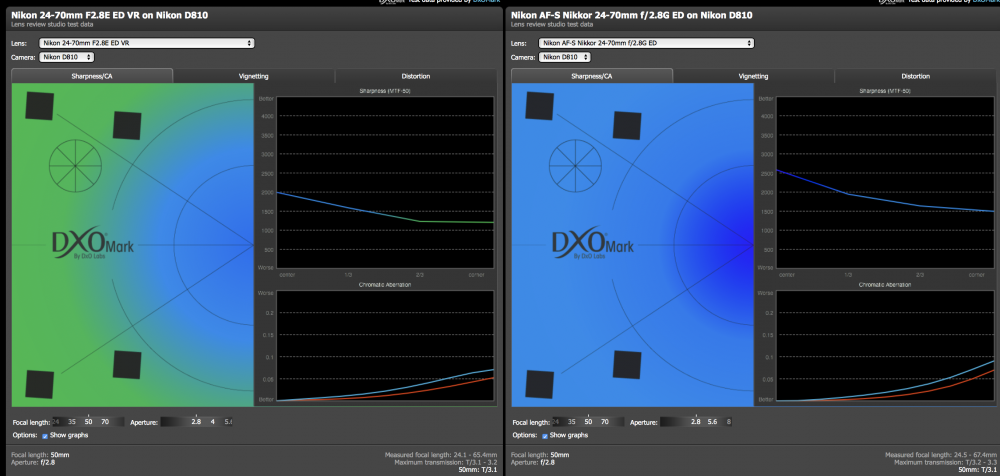This screenshot has width=1000, height=476.
Task: Set focal length to 70 in the F2.8E ED VR panel
Action: click(x=105, y=422)
